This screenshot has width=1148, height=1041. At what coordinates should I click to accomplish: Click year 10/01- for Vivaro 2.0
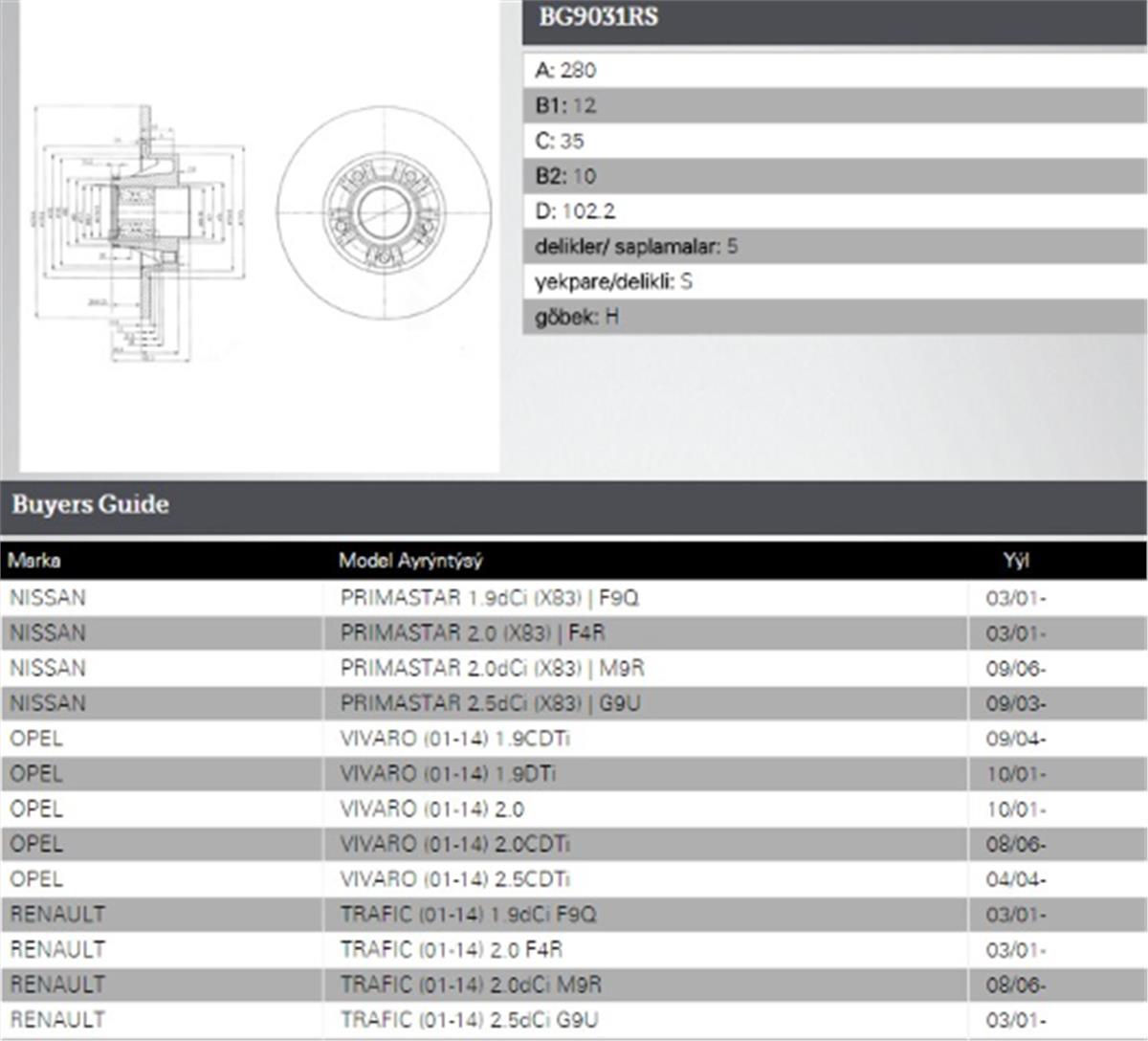(1016, 809)
